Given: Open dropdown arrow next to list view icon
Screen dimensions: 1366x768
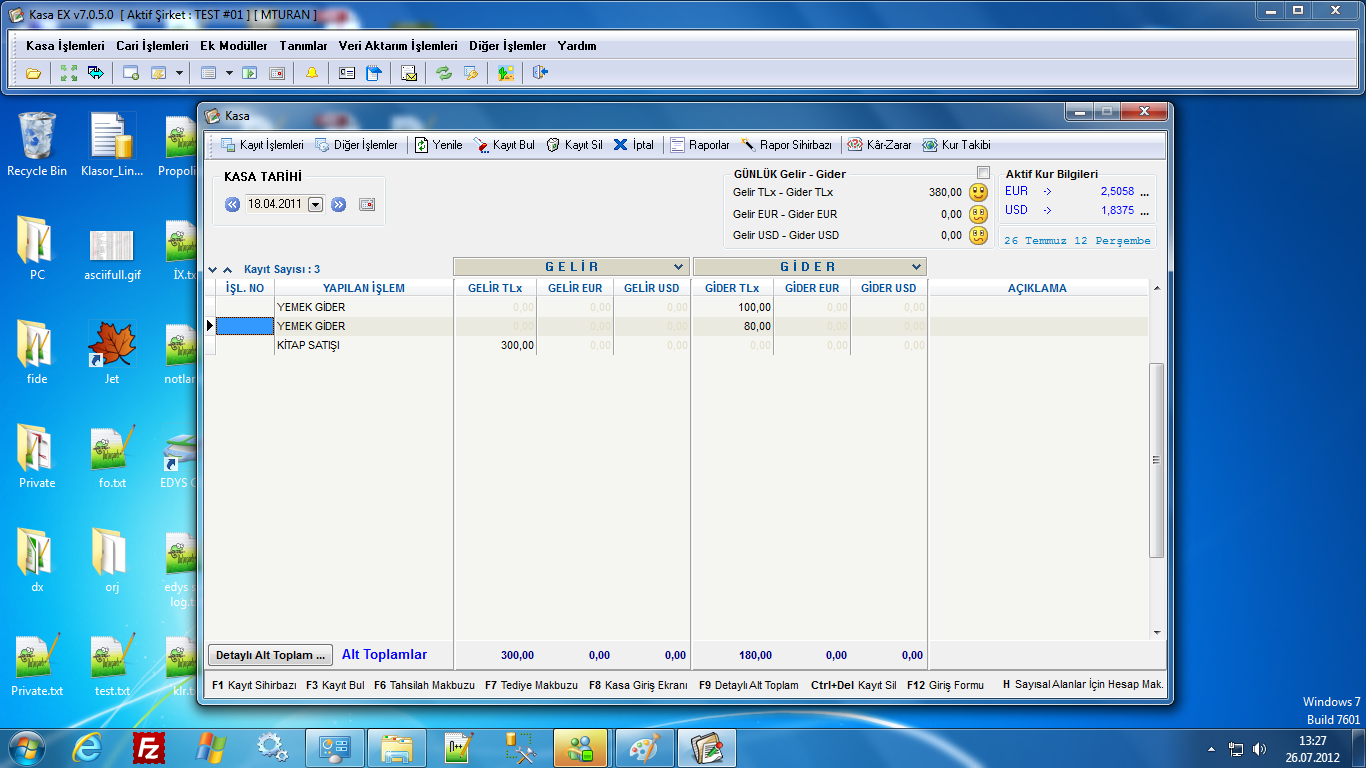Looking at the screenshot, I should pyautogui.click(x=229, y=73).
